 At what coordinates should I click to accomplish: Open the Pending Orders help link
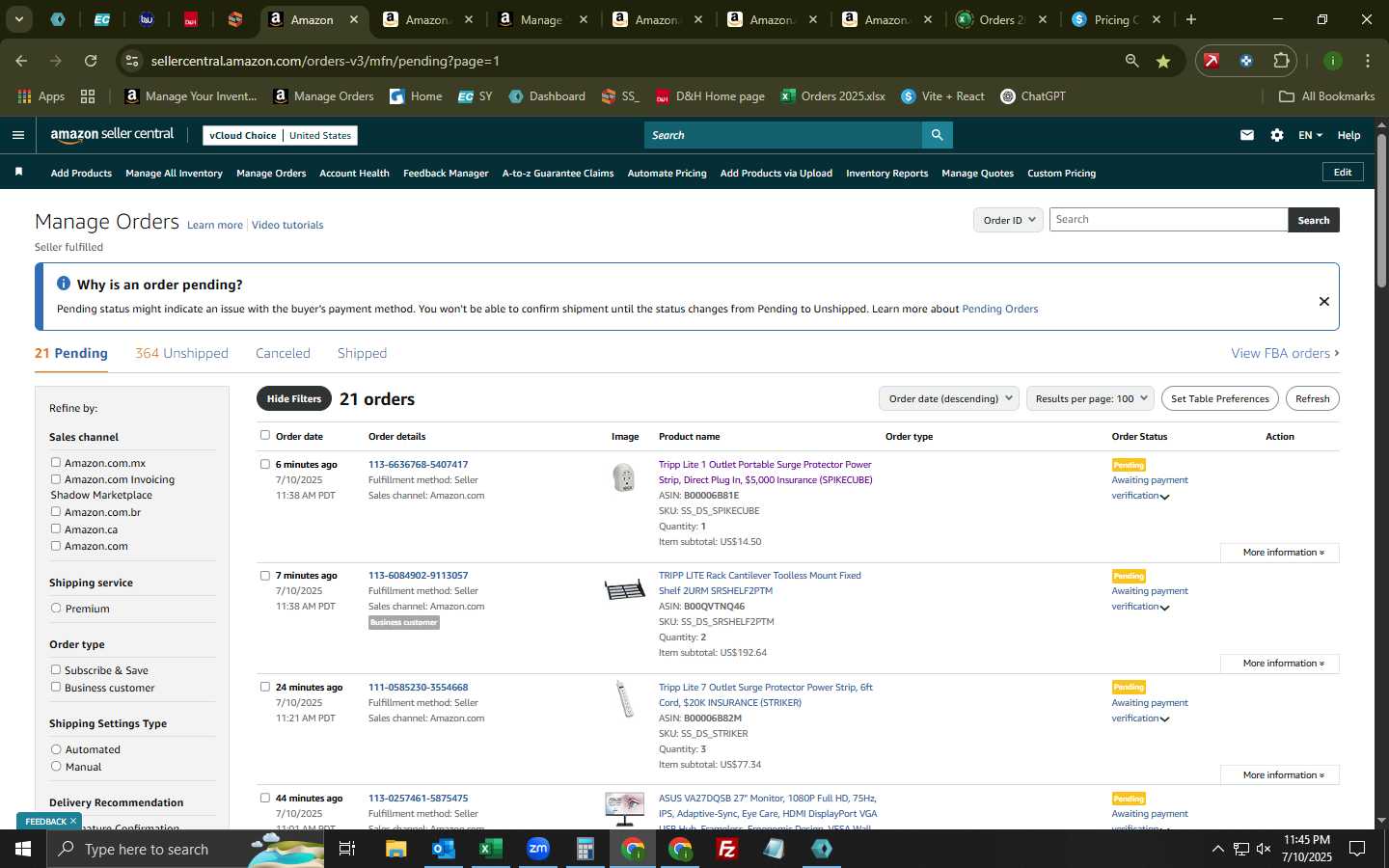coord(999,310)
